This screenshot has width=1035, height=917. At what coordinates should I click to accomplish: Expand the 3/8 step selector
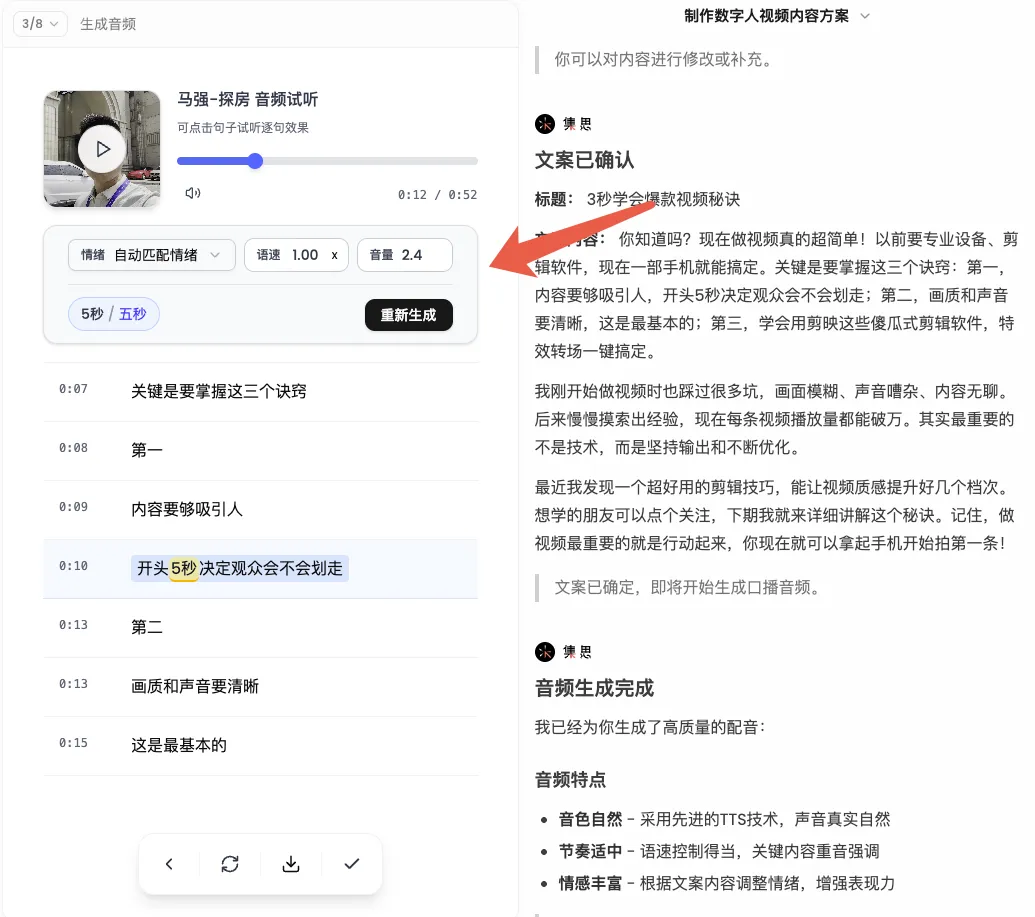click(39, 23)
